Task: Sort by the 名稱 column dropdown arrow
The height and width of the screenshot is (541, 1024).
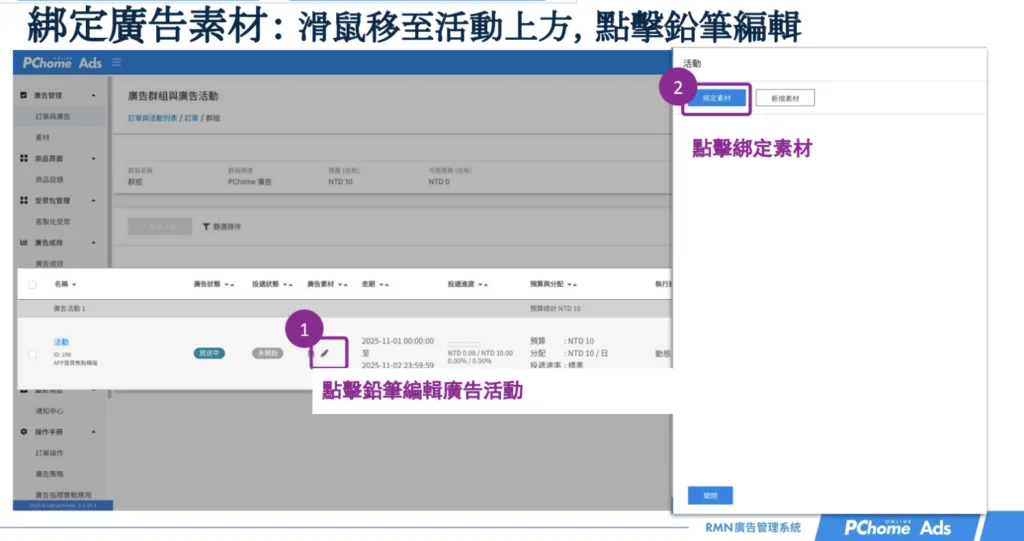Action: (74, 285)
